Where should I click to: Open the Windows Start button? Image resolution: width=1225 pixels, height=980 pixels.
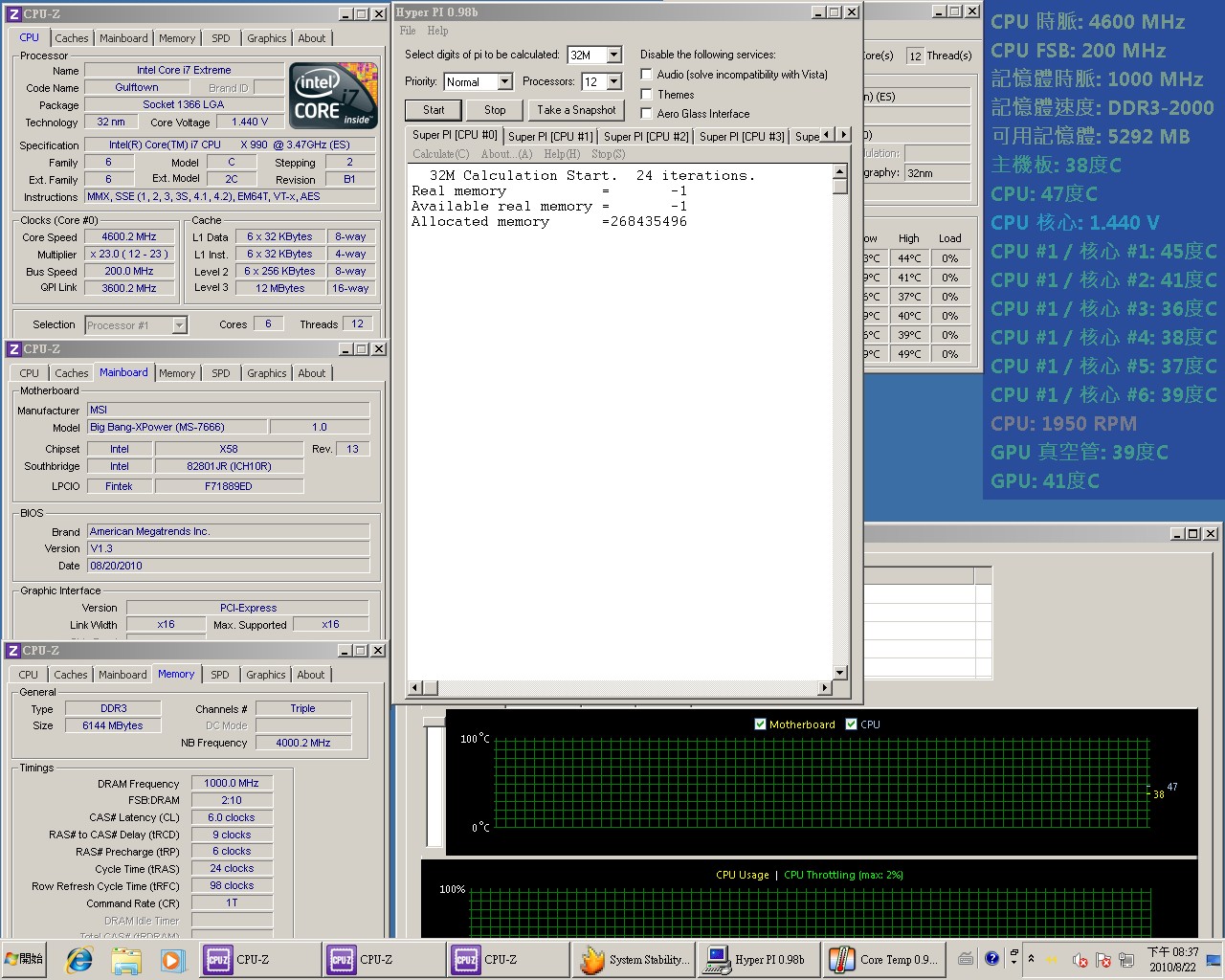pyautogui.click(x=25, y=959)
